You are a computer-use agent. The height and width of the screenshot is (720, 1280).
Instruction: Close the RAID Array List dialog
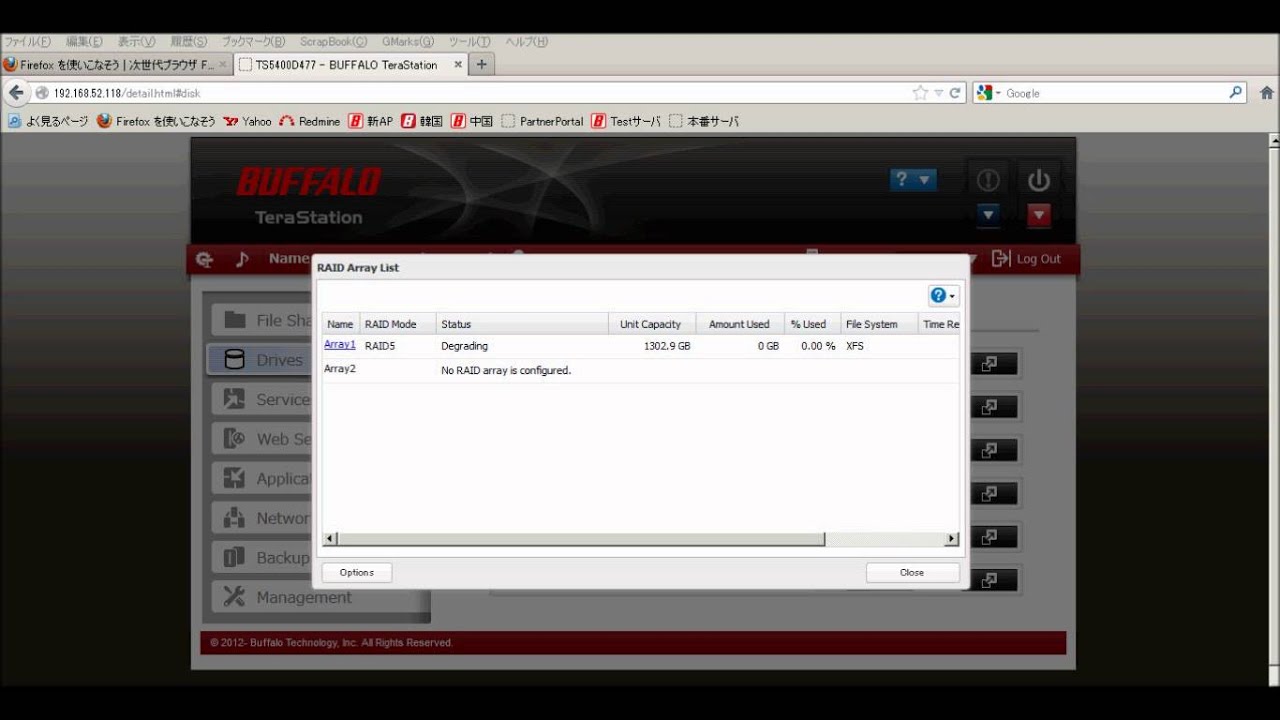click(x=912, y=572)
